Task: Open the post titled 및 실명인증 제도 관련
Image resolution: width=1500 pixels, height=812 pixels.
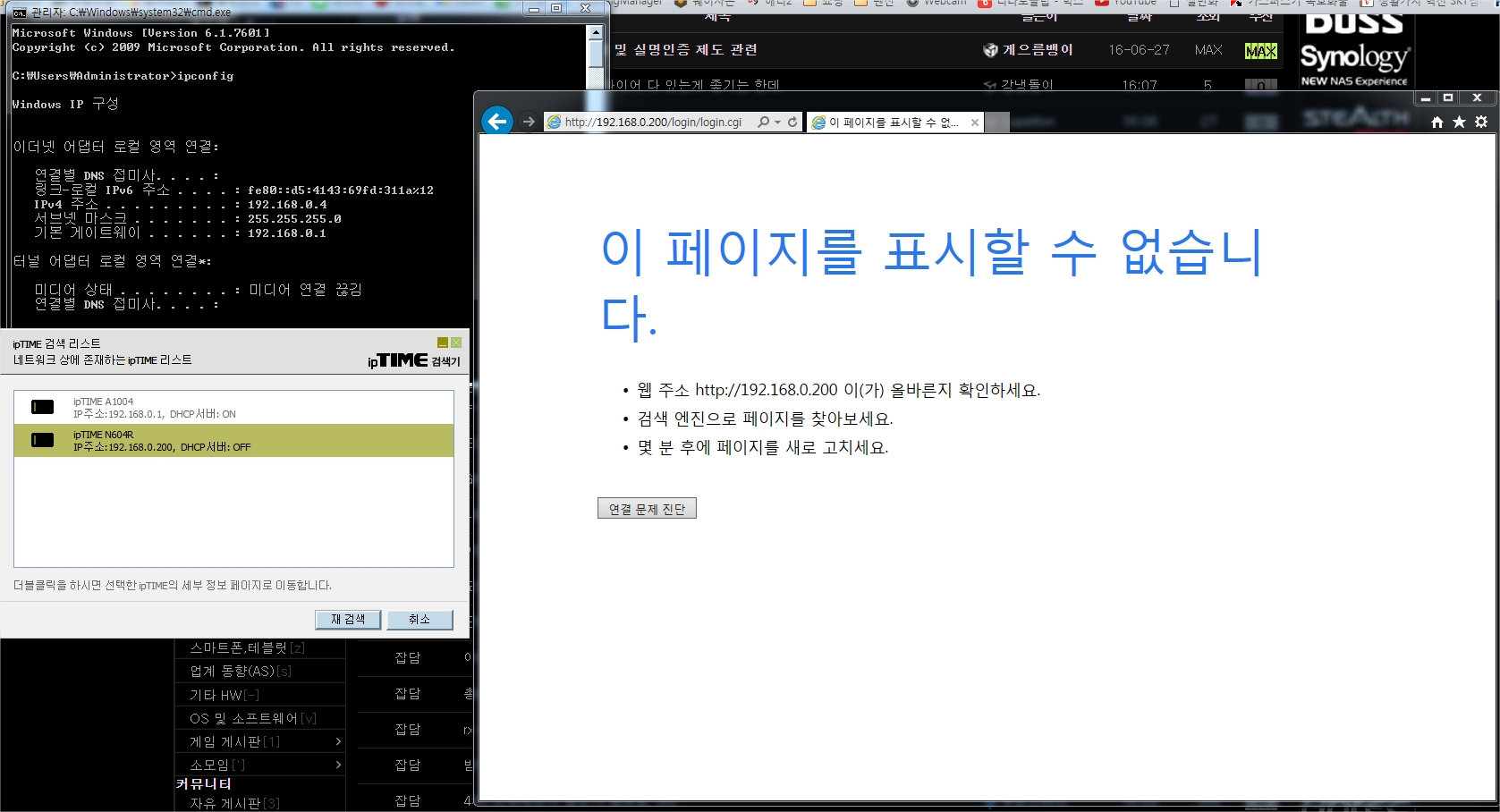Action: pos(685,50)
